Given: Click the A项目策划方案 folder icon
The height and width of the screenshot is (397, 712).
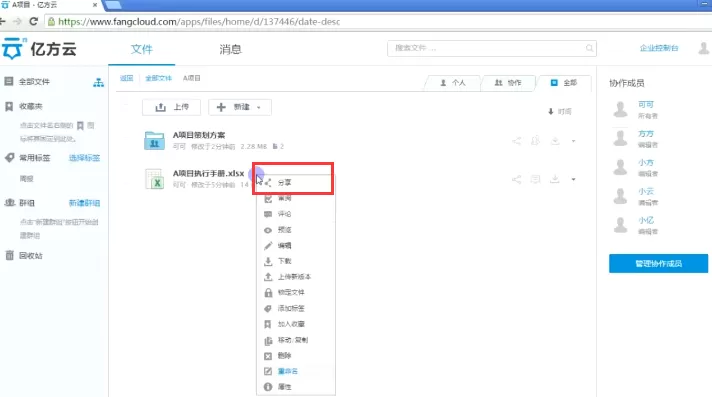Looking at the screenshot, I should (x=154, y=140).
